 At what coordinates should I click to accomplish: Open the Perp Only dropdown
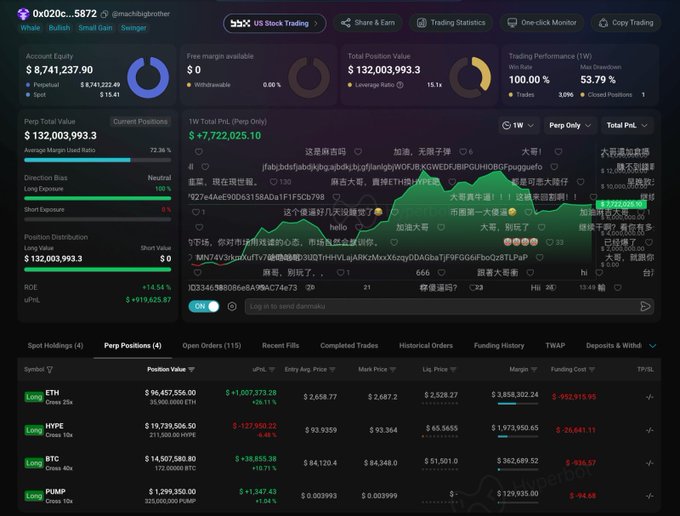[570, 125]
